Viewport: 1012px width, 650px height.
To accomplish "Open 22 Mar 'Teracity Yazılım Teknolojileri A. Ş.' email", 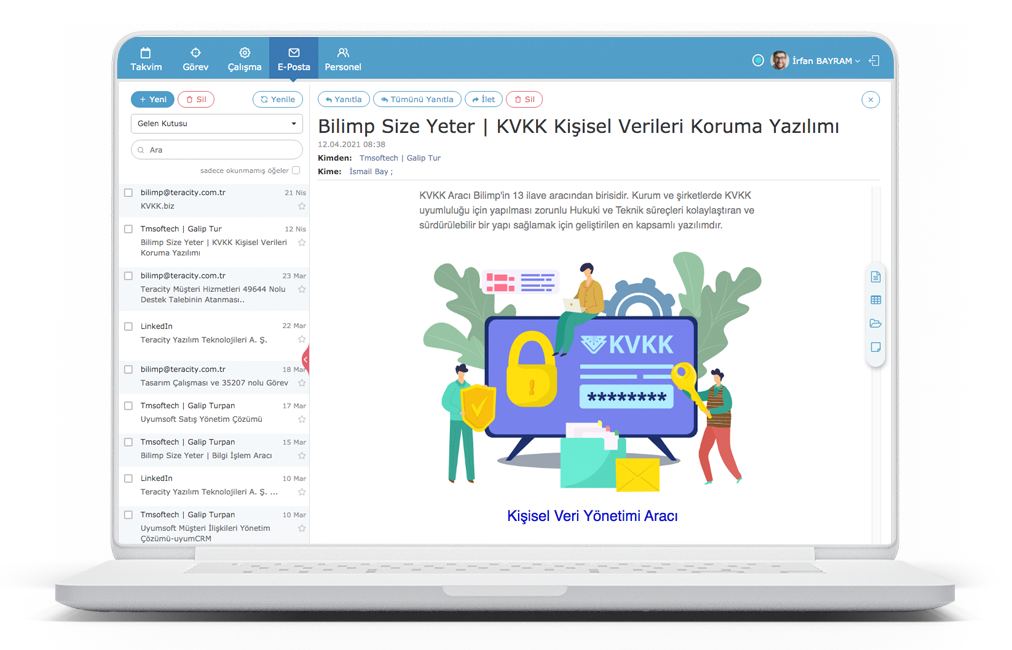I will tap(204, 340).
